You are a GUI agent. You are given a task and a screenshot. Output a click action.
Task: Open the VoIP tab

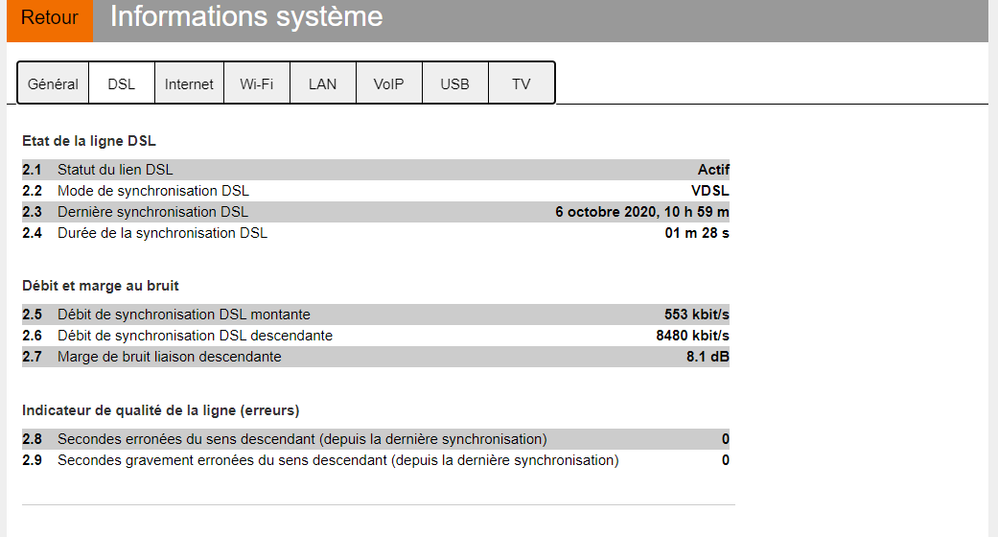tap(389, 84)
